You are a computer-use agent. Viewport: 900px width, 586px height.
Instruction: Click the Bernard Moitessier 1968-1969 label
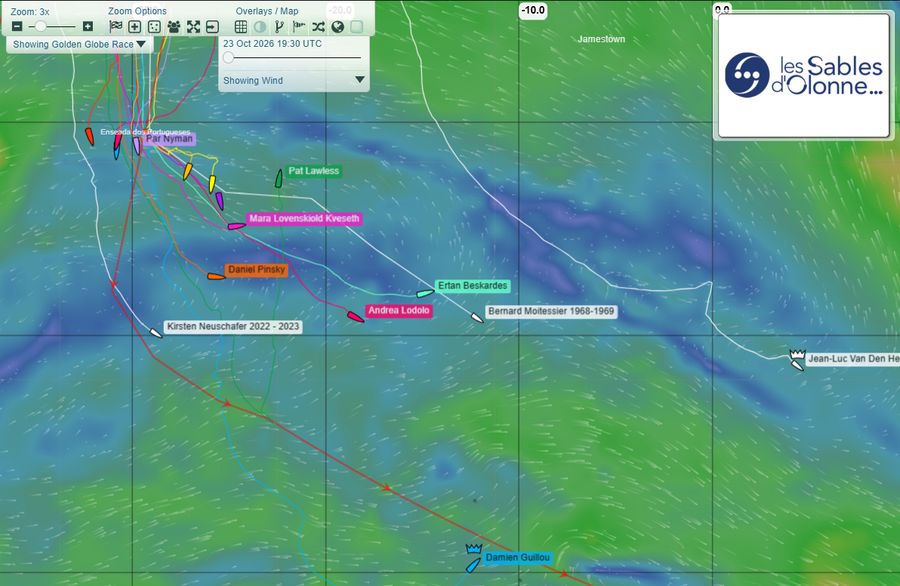point(551,311)
